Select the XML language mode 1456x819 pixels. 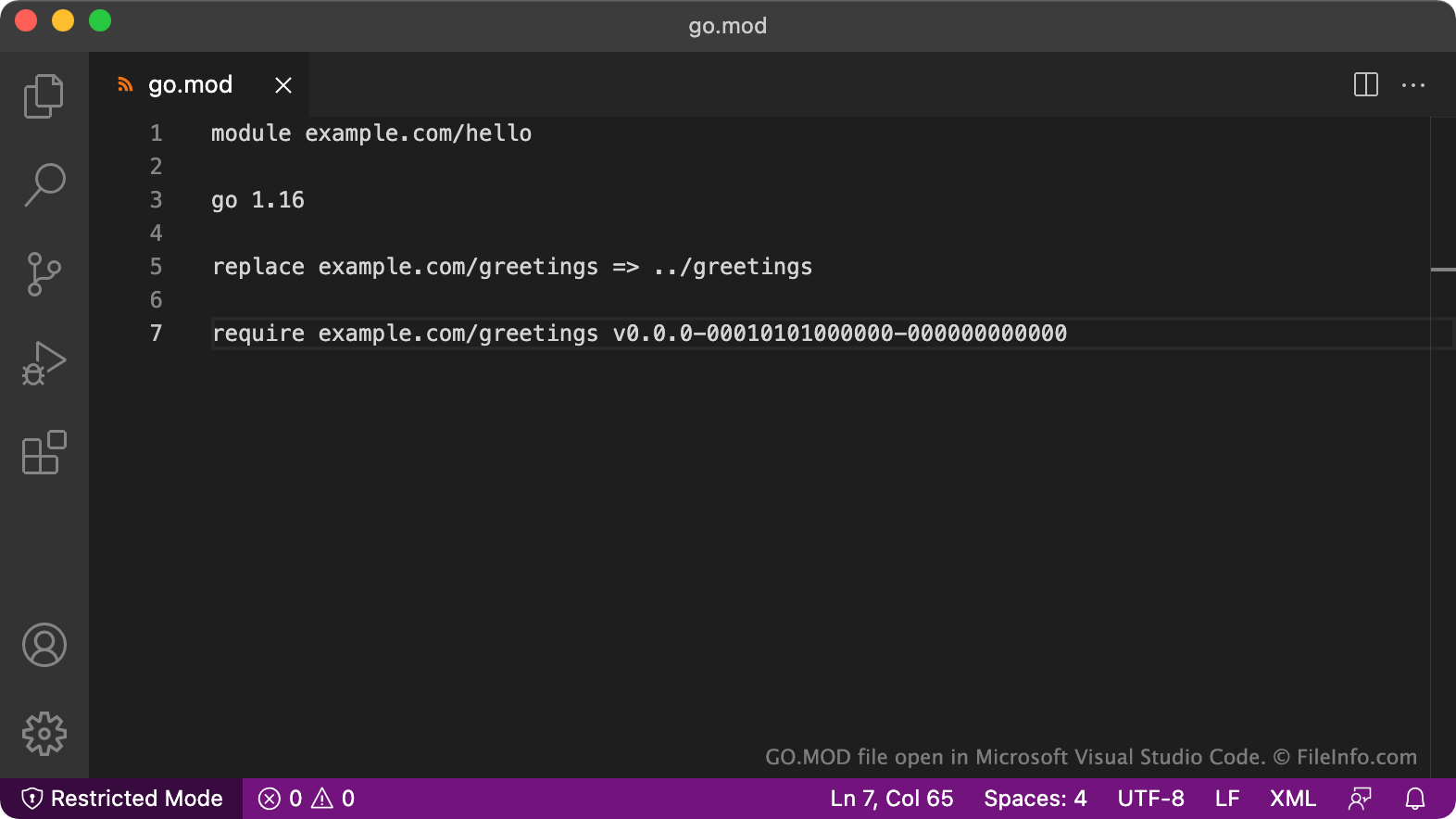point(1293,799)
